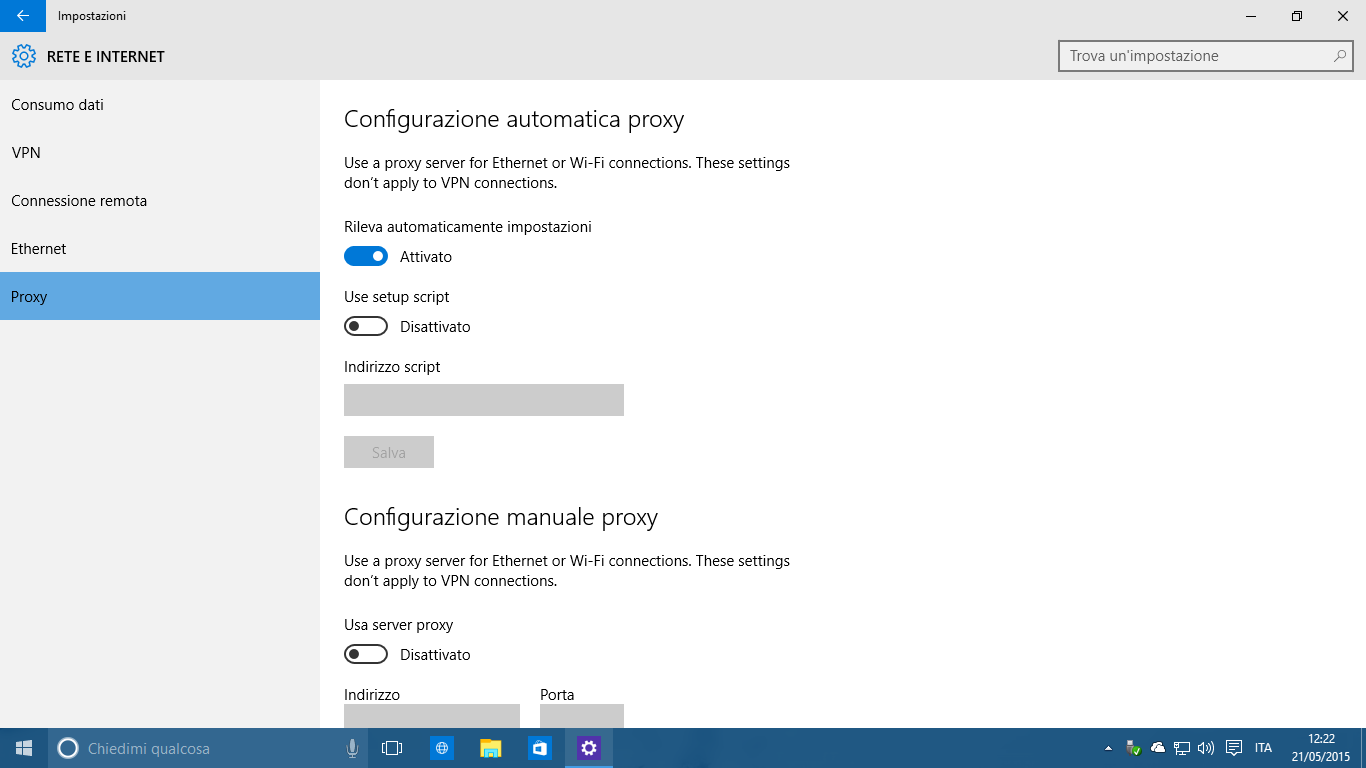Viewport: 1366px width, 768px height.
Task: Open the Windows Start menu
Action: click(x=24, y=748)
